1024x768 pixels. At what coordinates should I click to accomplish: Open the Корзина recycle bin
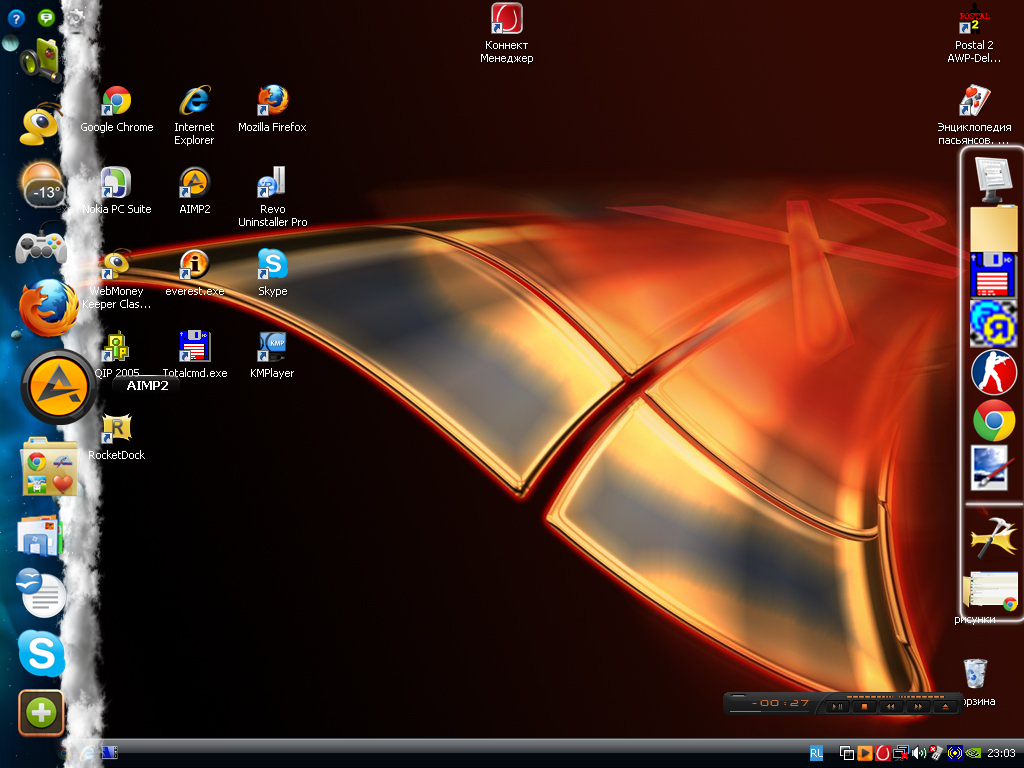975,674
